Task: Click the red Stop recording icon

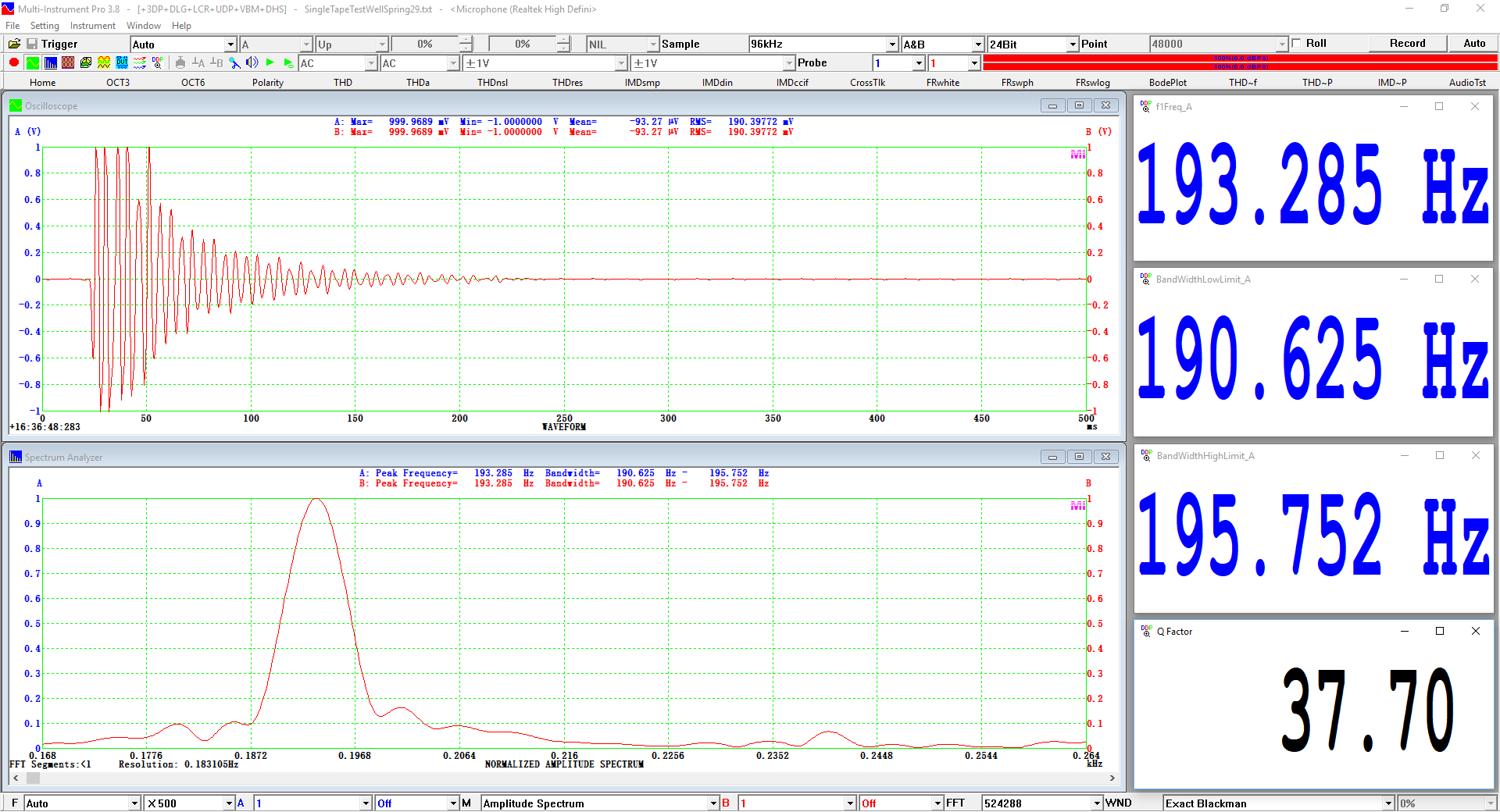Action: 14,63
